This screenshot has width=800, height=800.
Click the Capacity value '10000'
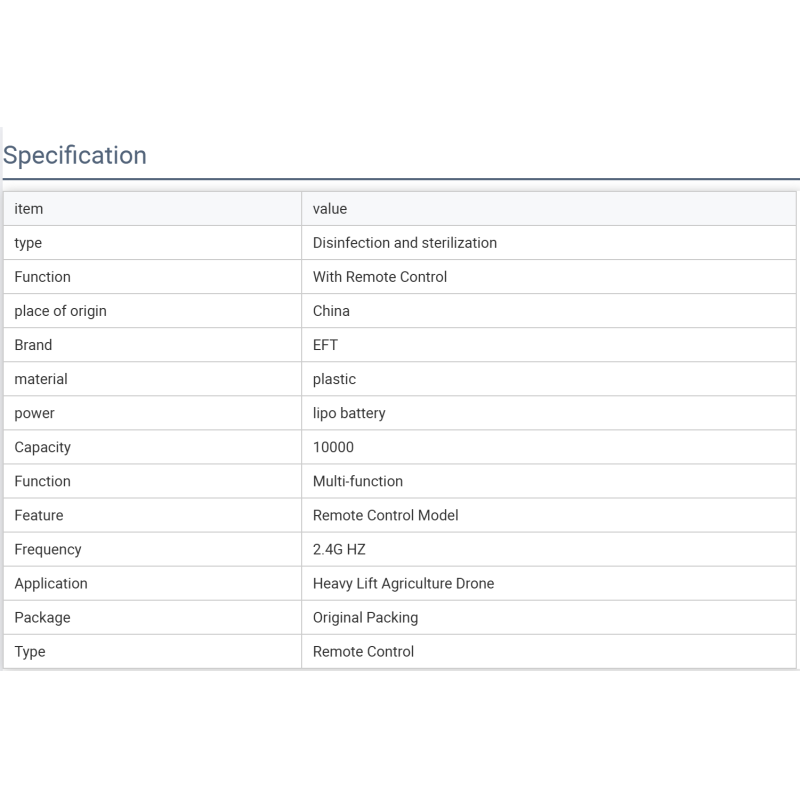pos(333,447)
